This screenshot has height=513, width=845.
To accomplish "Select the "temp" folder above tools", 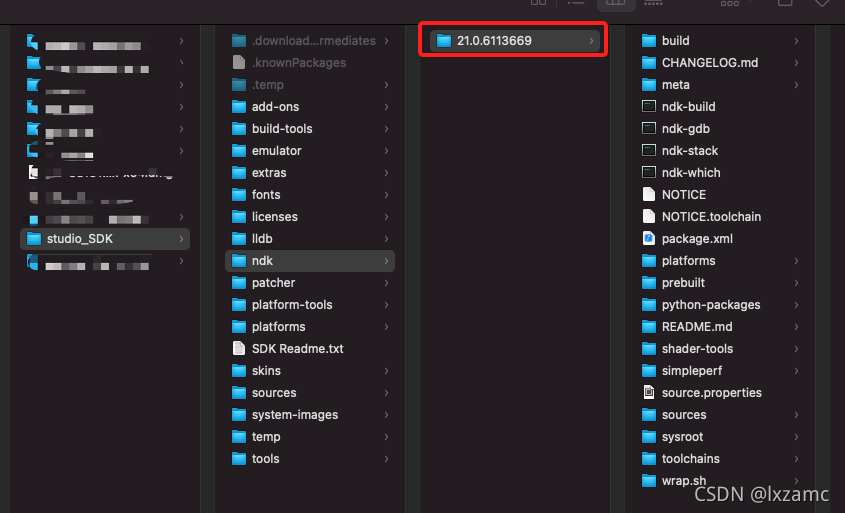I will [266, 436].
